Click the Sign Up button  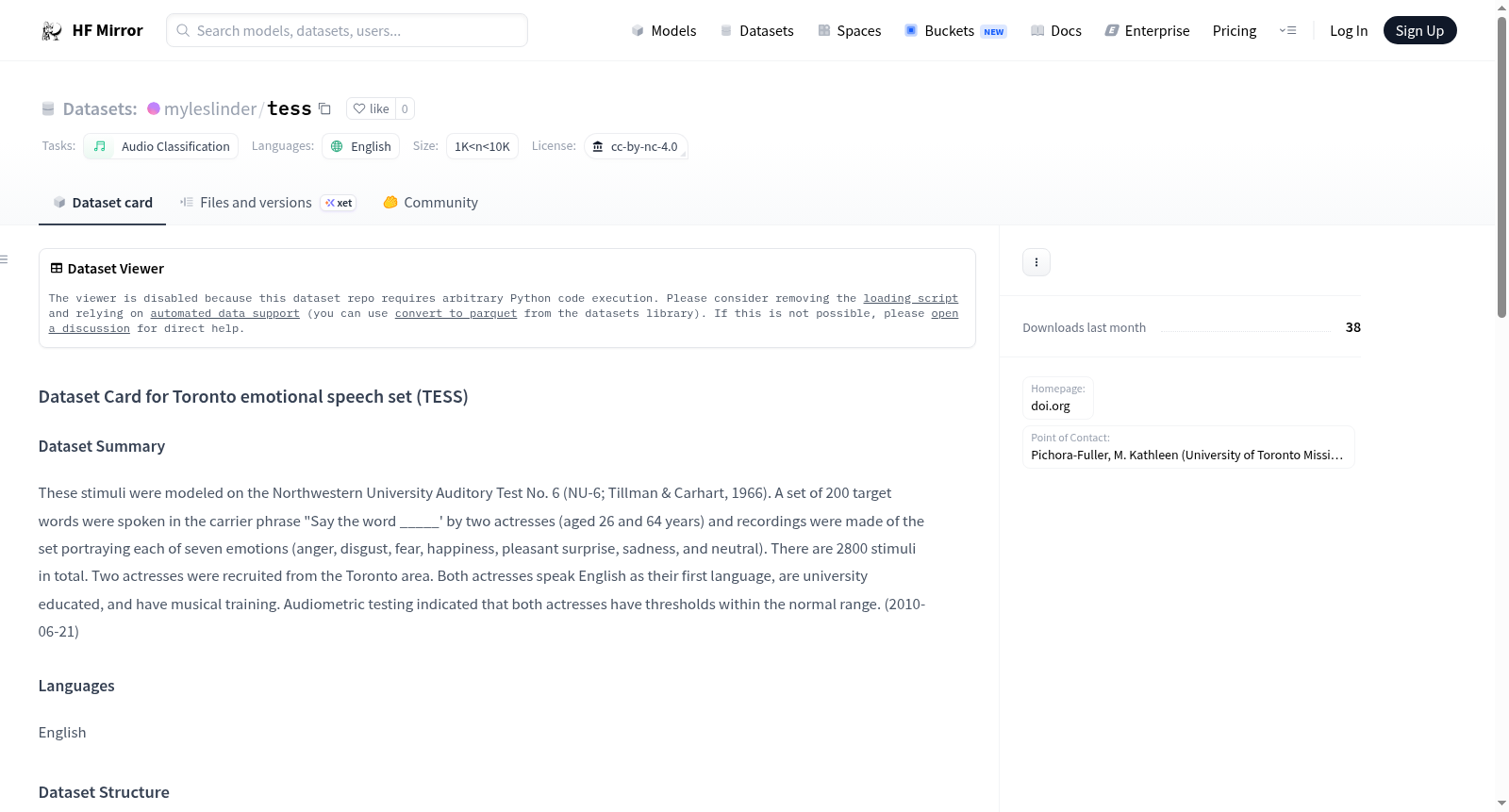[1419, 31]
